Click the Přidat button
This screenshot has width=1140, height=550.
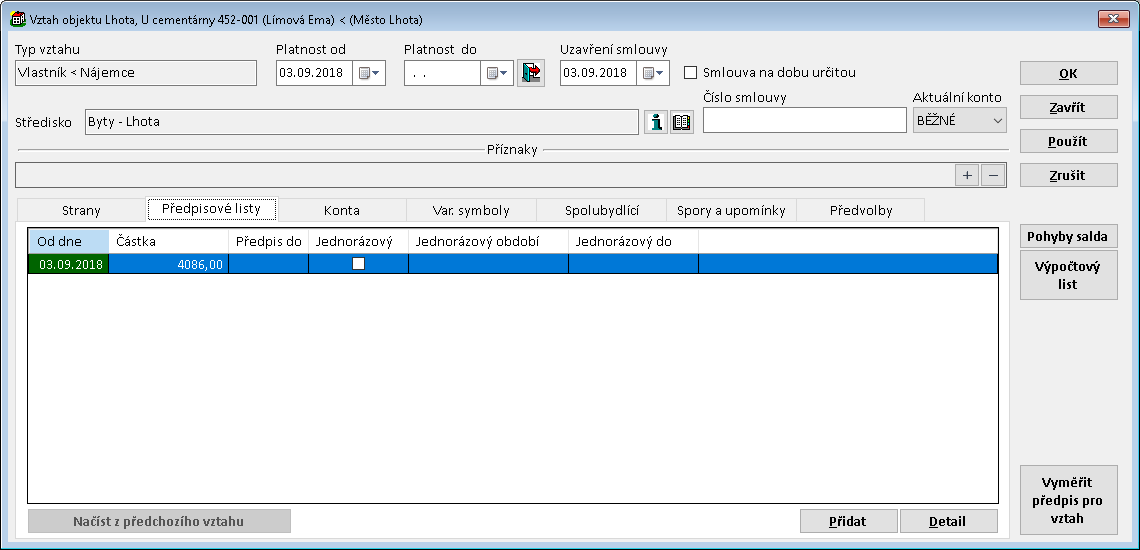coord(848,521)
